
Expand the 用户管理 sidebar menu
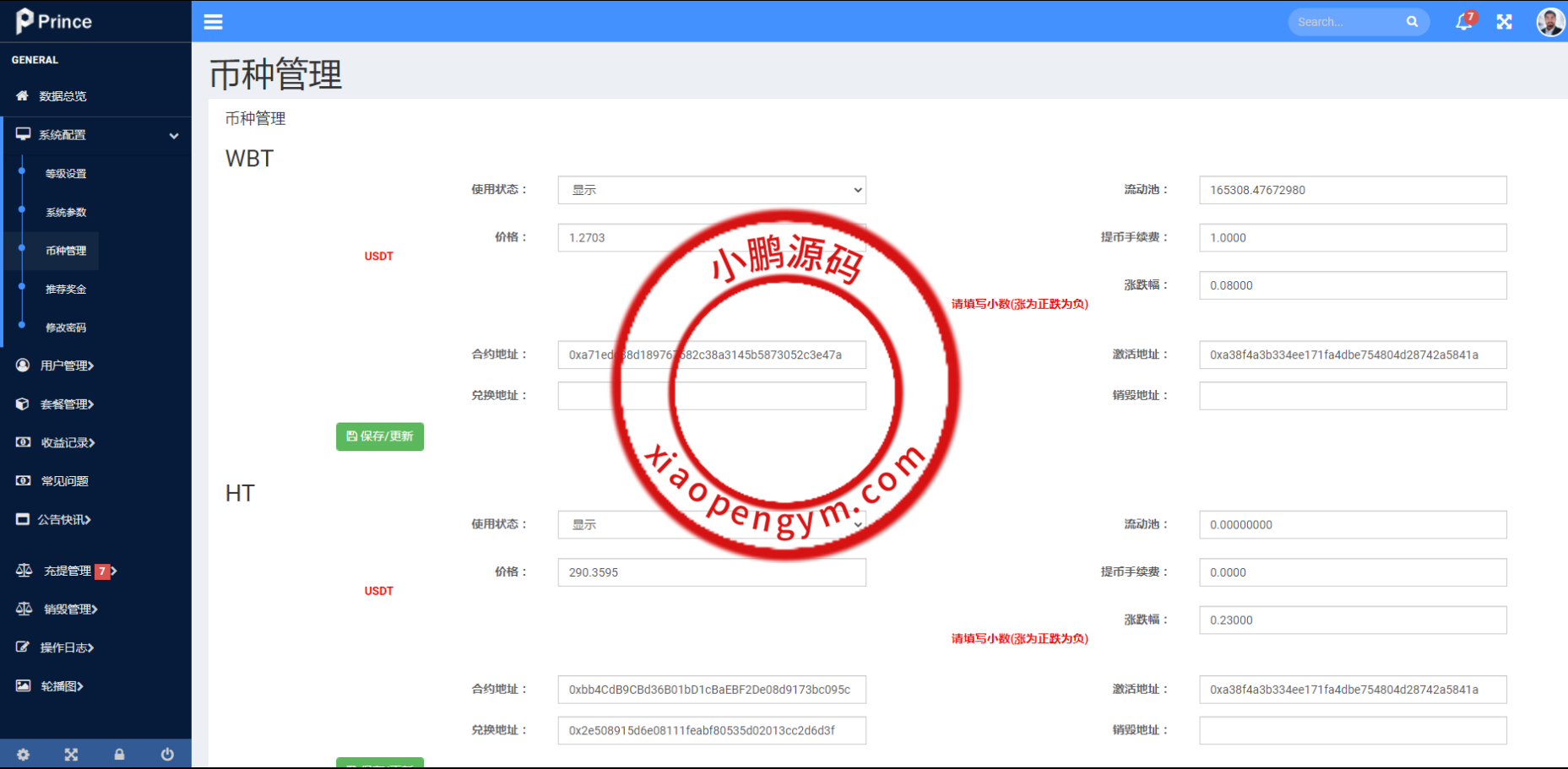click(67, 366)
